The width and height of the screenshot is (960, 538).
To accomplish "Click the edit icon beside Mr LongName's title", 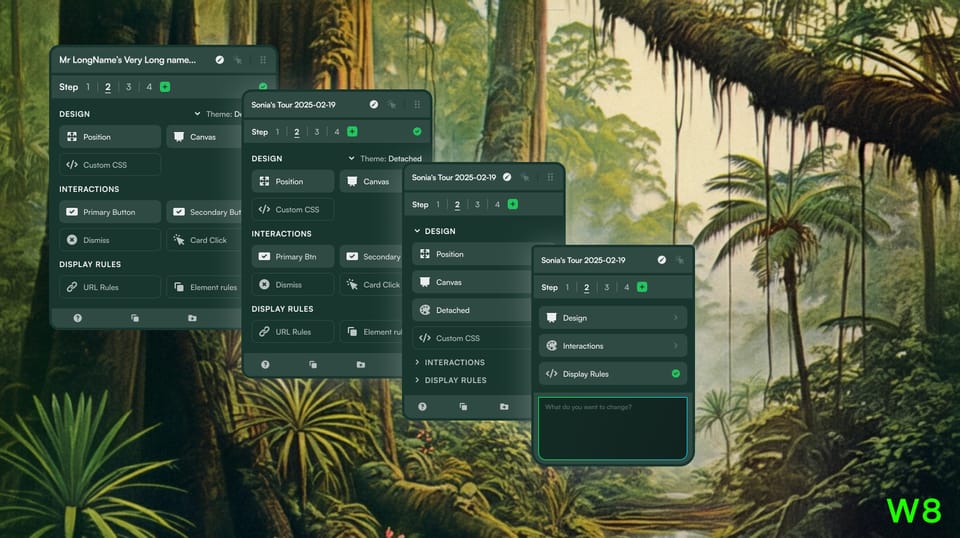I will click(x=220, y=60).
